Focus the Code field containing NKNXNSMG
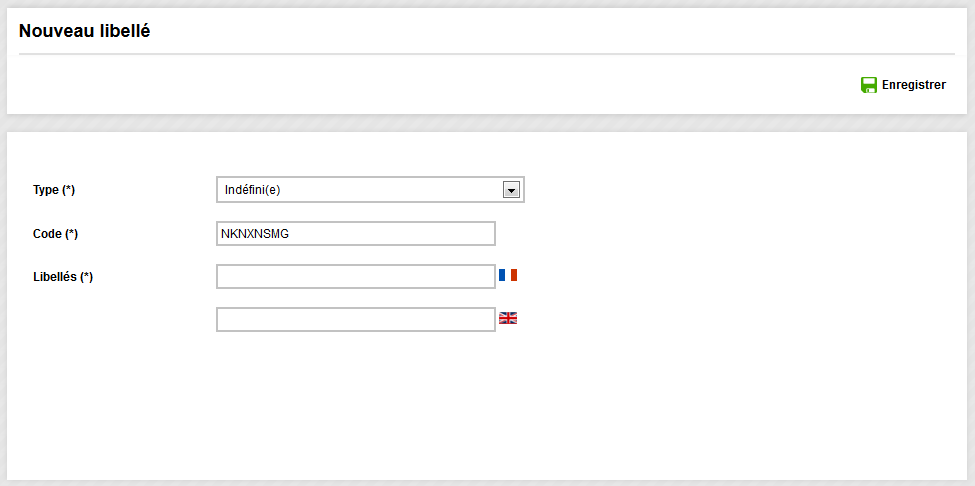This screenshot has height=486, width=975. pyautogui.click(x=356, y=234)
